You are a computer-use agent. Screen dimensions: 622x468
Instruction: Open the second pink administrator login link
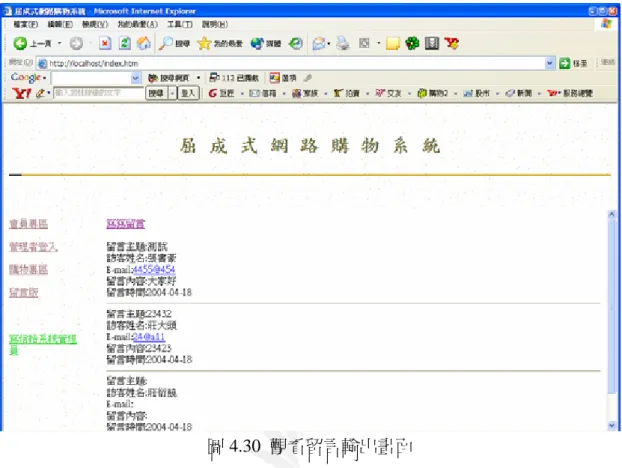(x=33, y=247)
